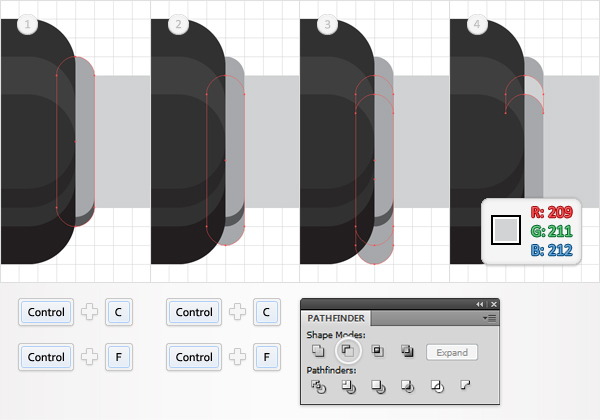Viewport: 600px width, 420px height.
Task: Select the Intersect shape mode icon
Action: [x=378, y=351]
